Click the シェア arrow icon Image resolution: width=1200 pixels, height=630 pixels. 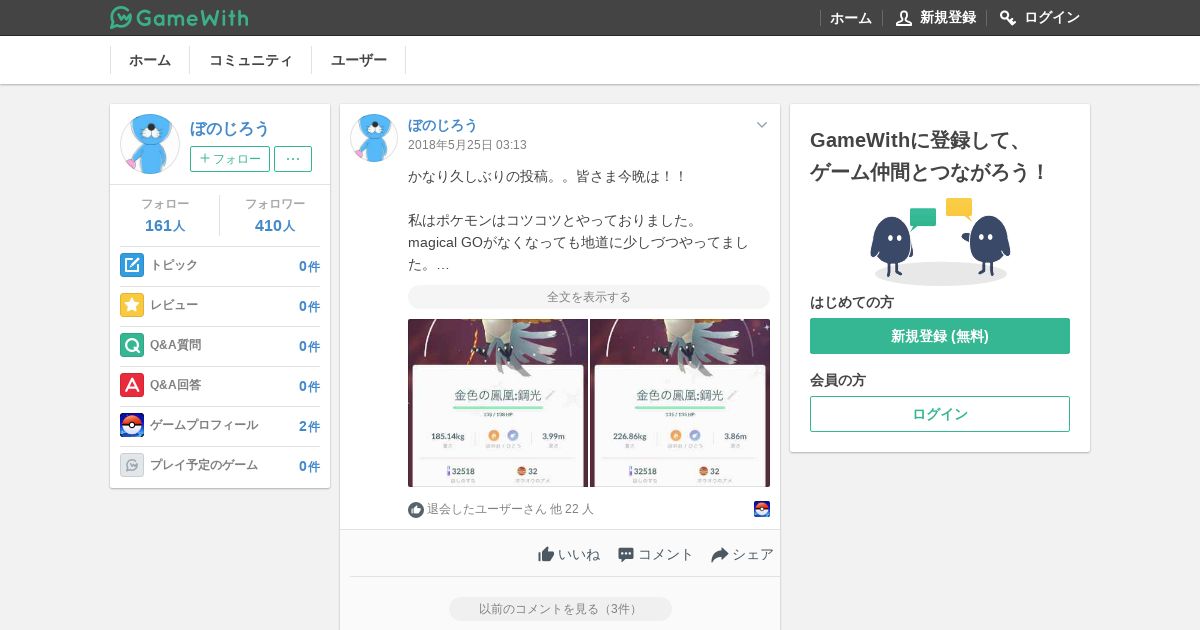(720, 554)
